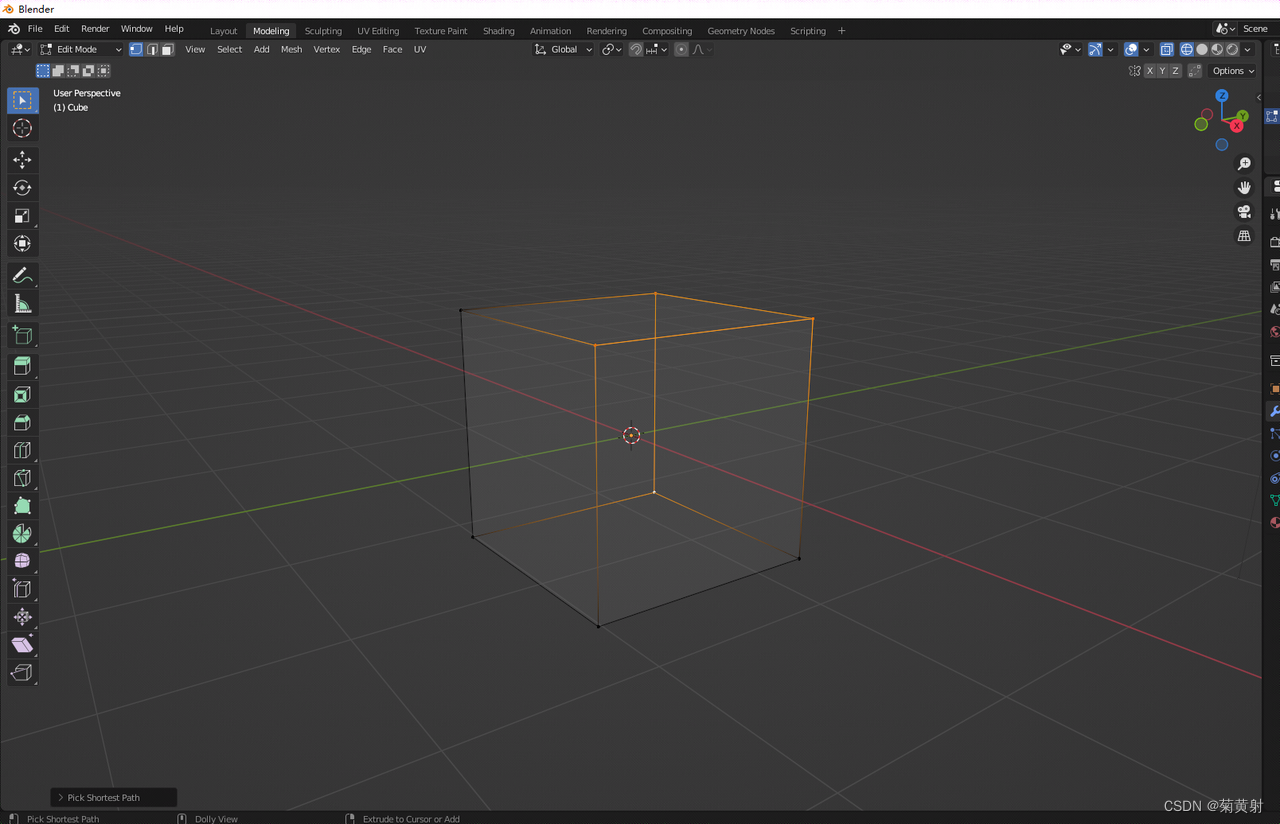The width and height of the screenshot is (1280, 824).
Task: Toggle viewport overlays visibility
Action: [x=1131, y=49]
